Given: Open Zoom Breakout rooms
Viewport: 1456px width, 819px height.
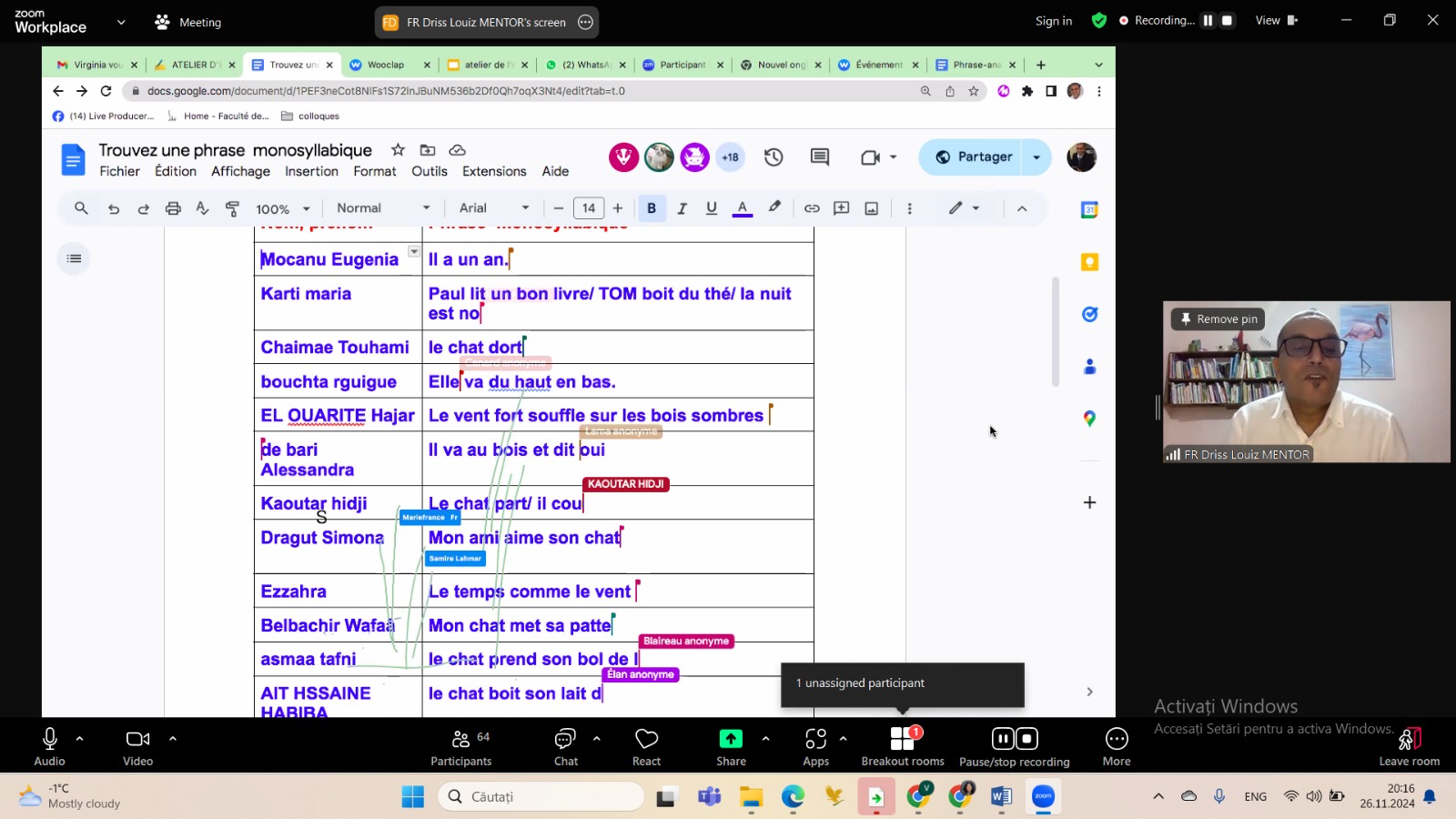Looking at the screenshot, I should [902, 746].
